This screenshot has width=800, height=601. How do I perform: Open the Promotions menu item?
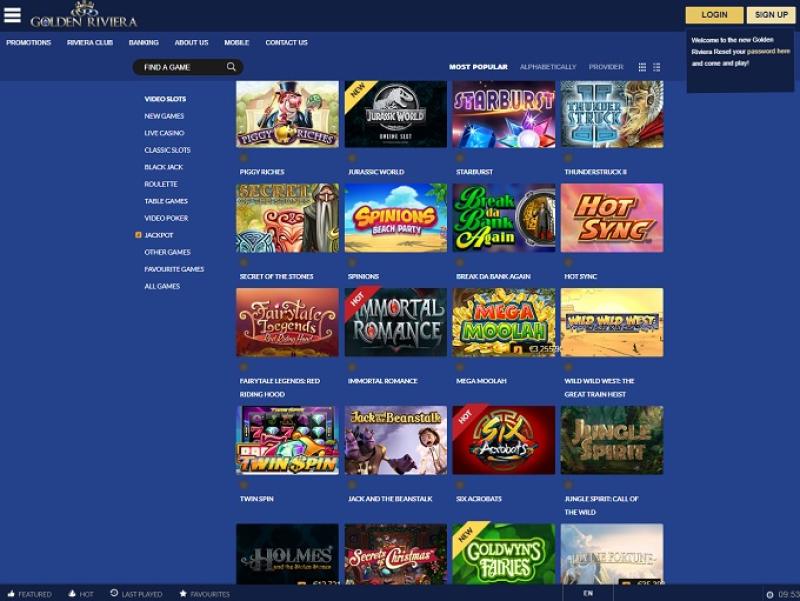(x=29, y=43)
